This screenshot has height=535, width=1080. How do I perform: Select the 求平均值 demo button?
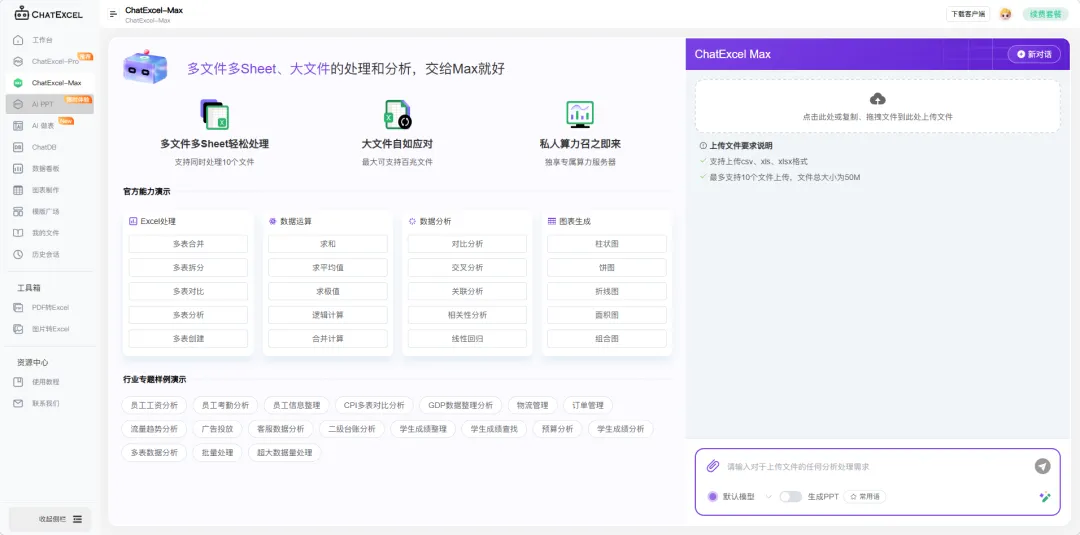(x=328, y=268)
